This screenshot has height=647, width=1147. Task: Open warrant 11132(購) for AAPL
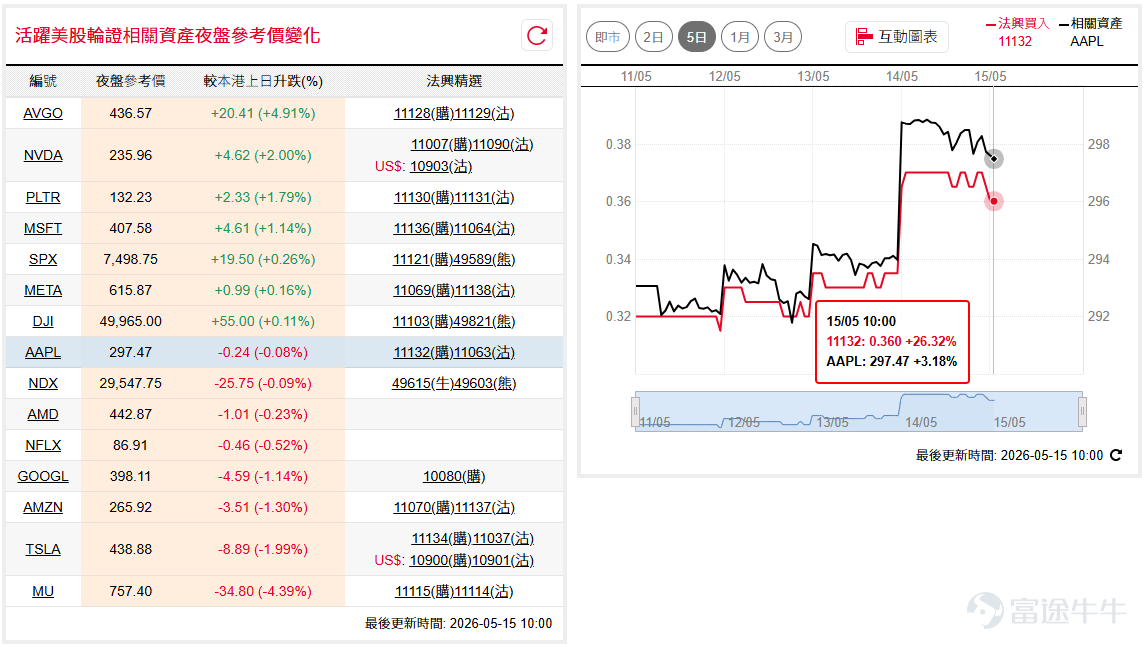424,352
